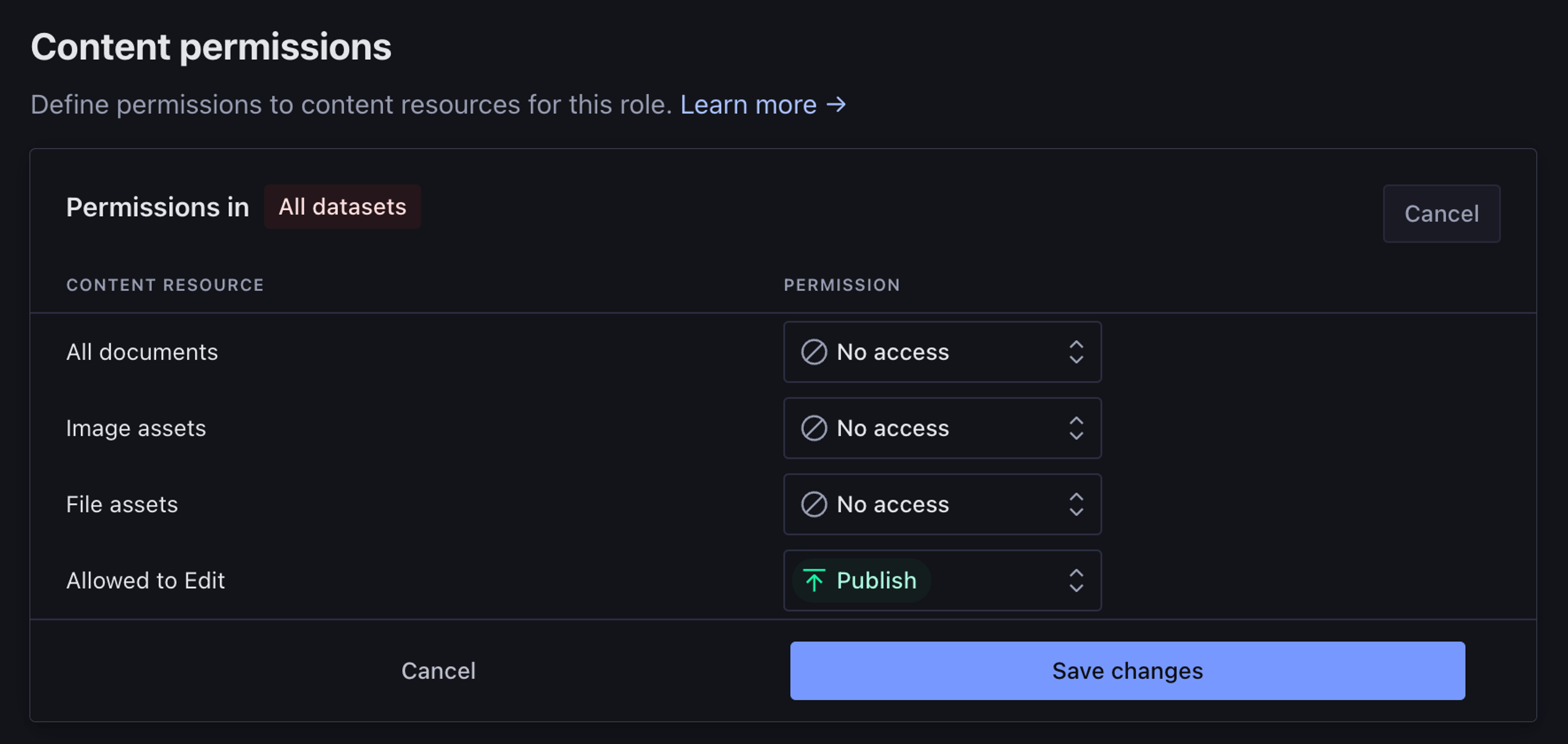Screen dimensions: 1568x744
Task: Click the No access icon for Image assets
Action: pos(813,428)
